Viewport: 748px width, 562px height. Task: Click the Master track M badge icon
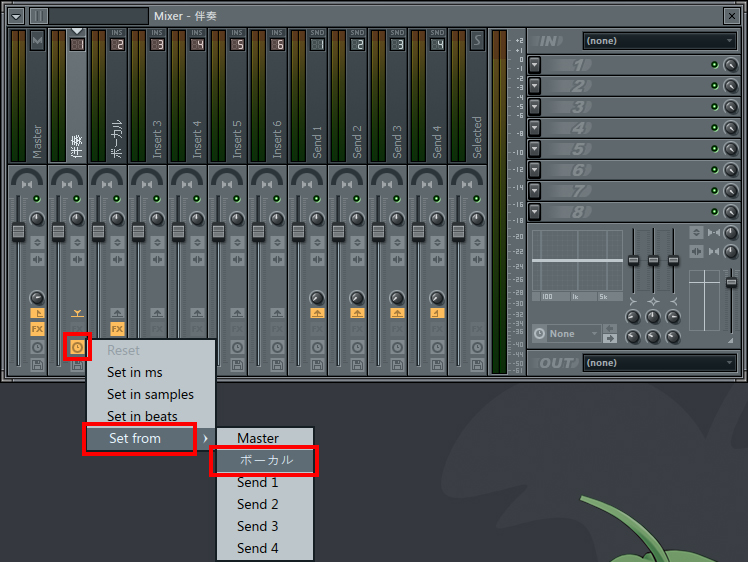coord(37,41)
